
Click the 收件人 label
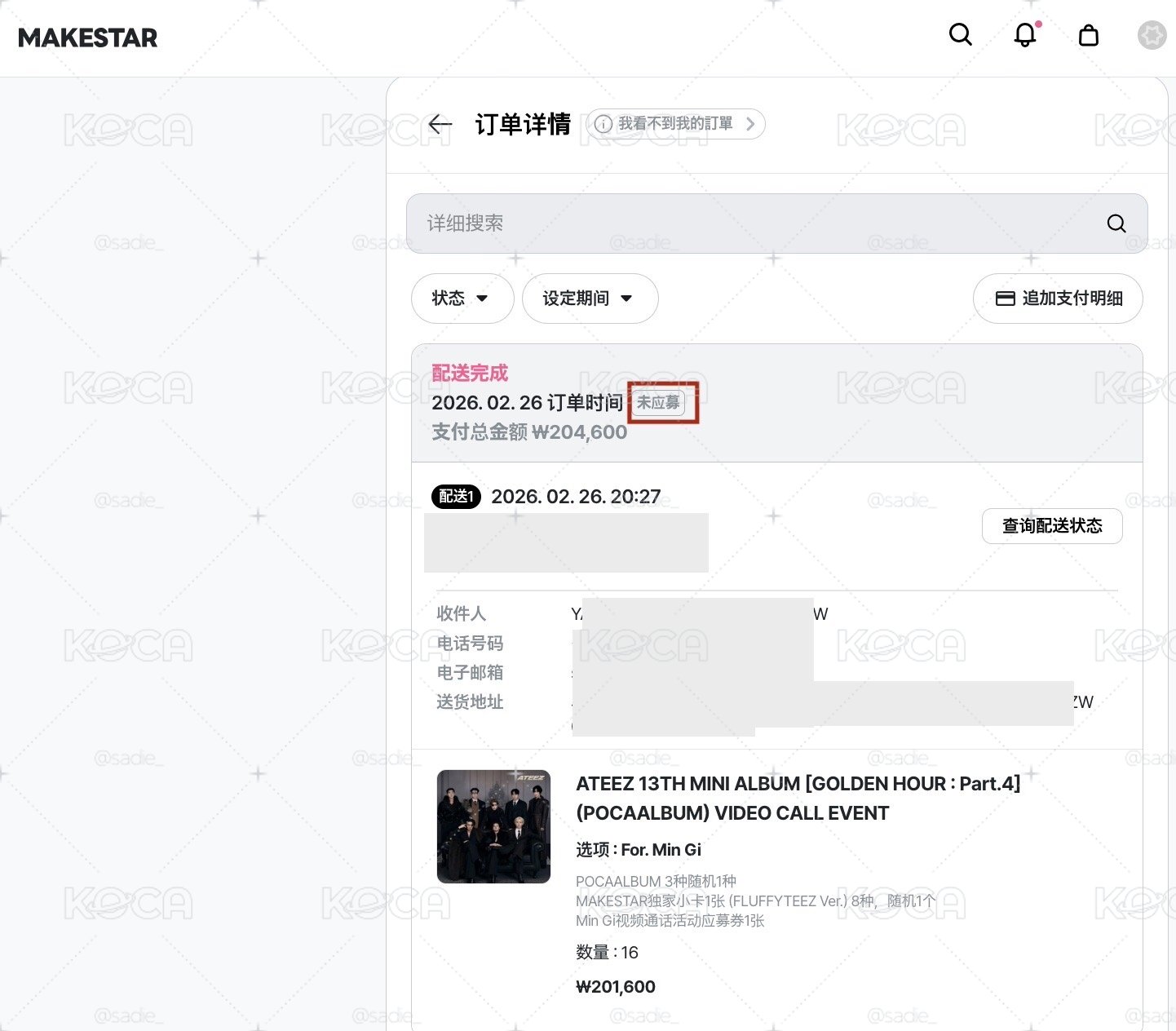click(x=461, y=613)
